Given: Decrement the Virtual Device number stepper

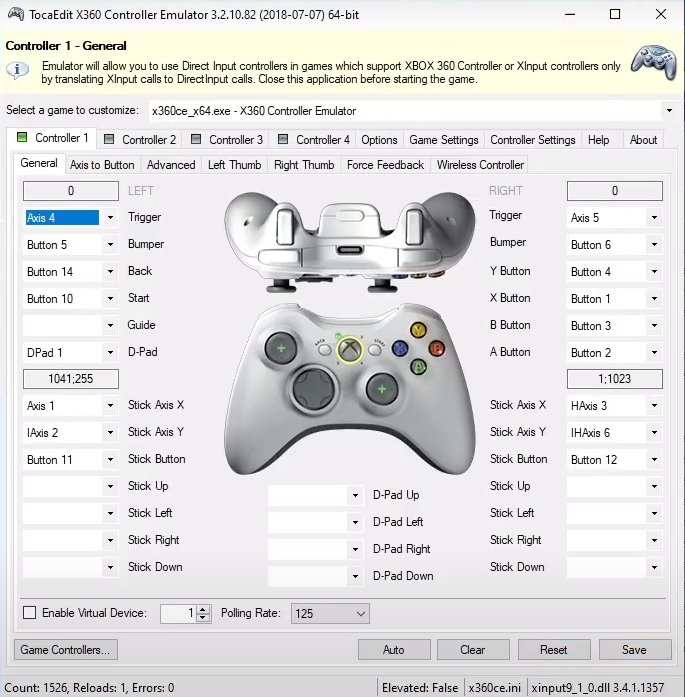Looking at the screenshot, I should 203,617.
